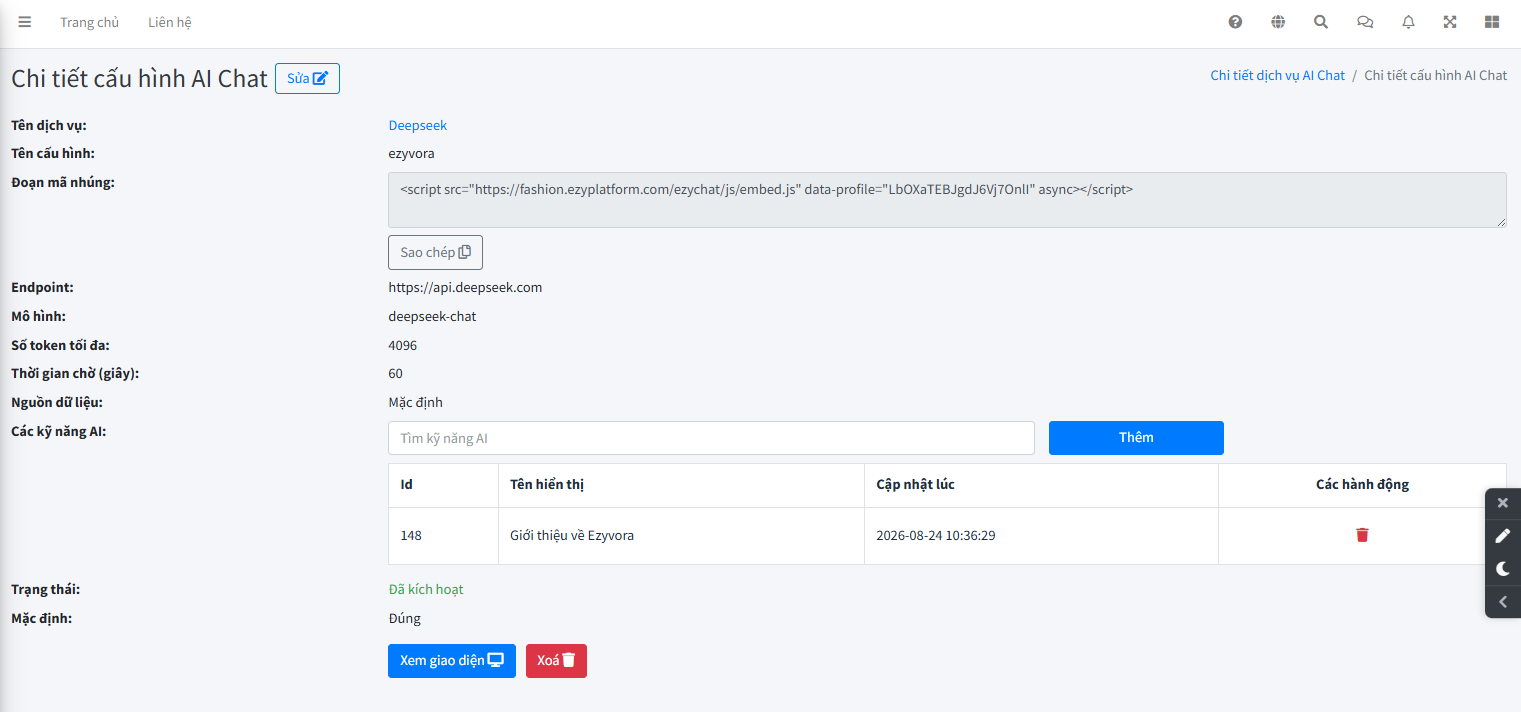1521x712 pixels.
Task: Select the timestamp 2026-08-24 10:36:29
Action: pos(935,535)
